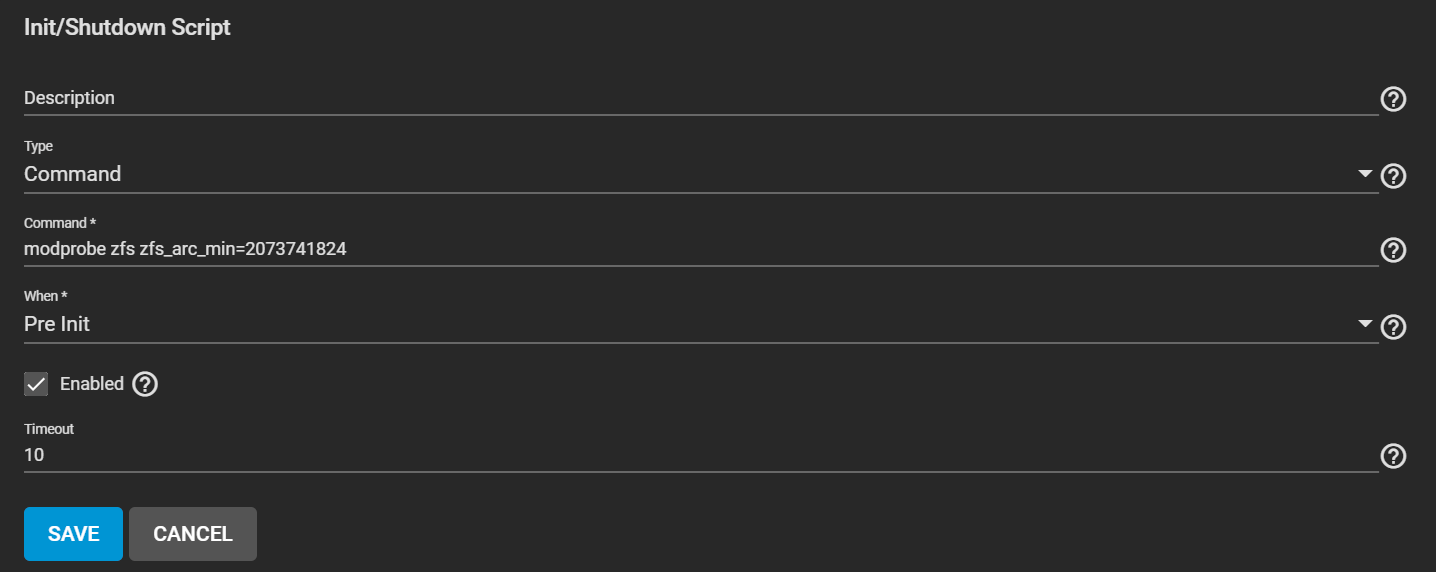Viewport: 1436px width, 572px height.
Task: Uncheck the Enabled checkbox
Action: tap(36, 384)
